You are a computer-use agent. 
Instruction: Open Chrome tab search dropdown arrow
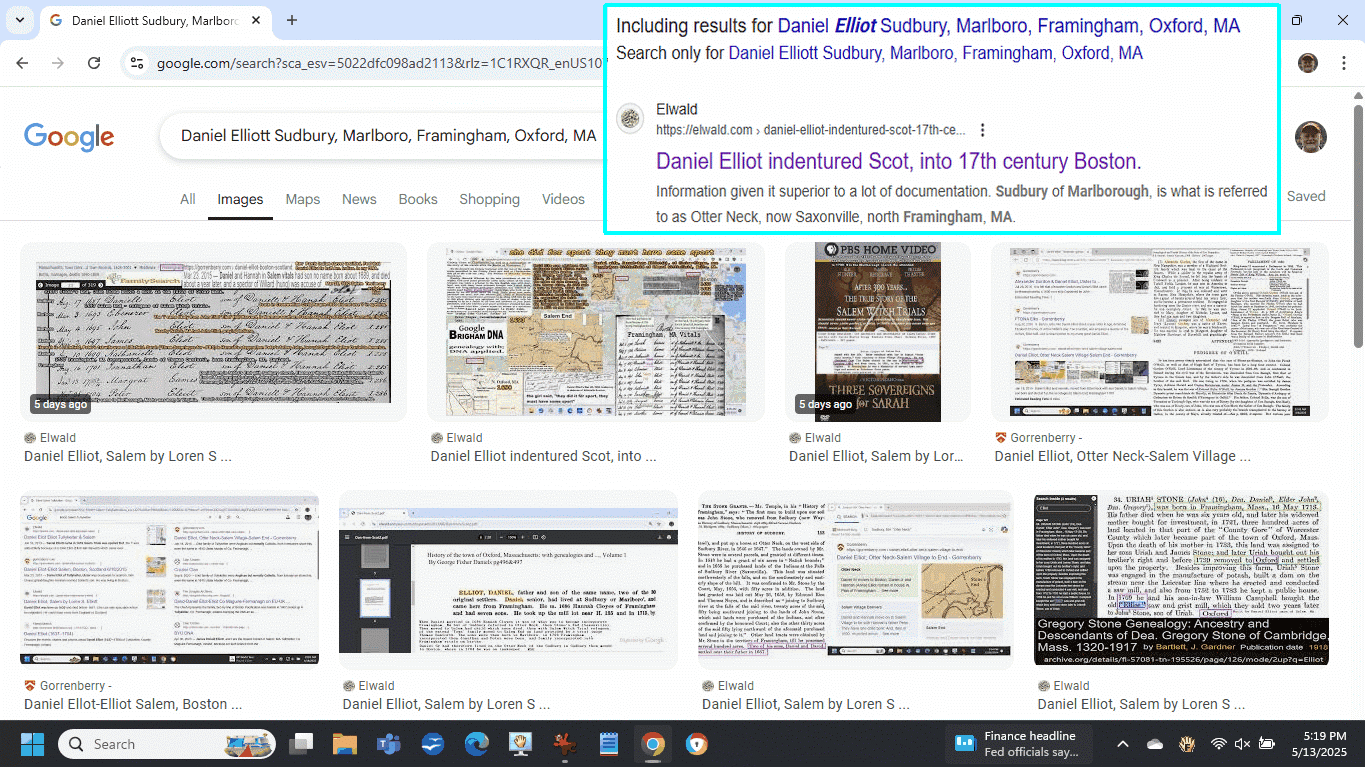[20, 20]
